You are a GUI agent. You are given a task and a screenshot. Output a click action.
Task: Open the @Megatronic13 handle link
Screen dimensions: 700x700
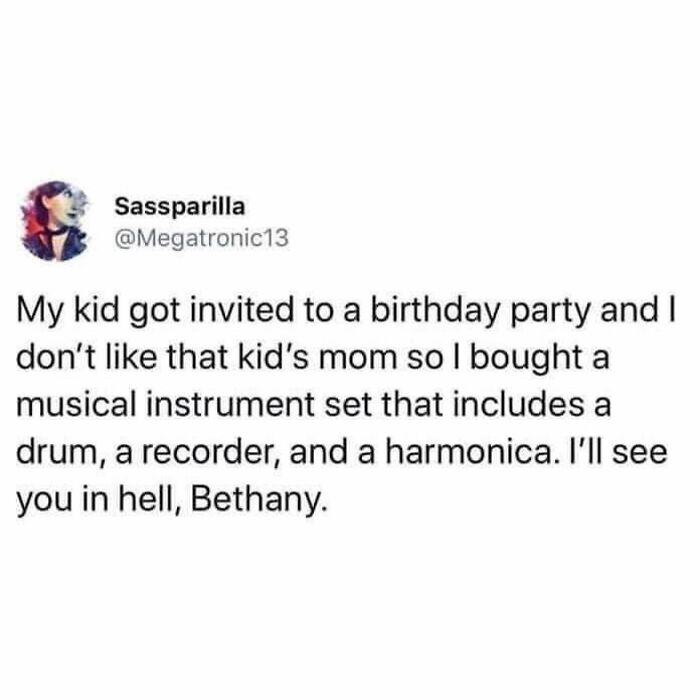[202, 239]
